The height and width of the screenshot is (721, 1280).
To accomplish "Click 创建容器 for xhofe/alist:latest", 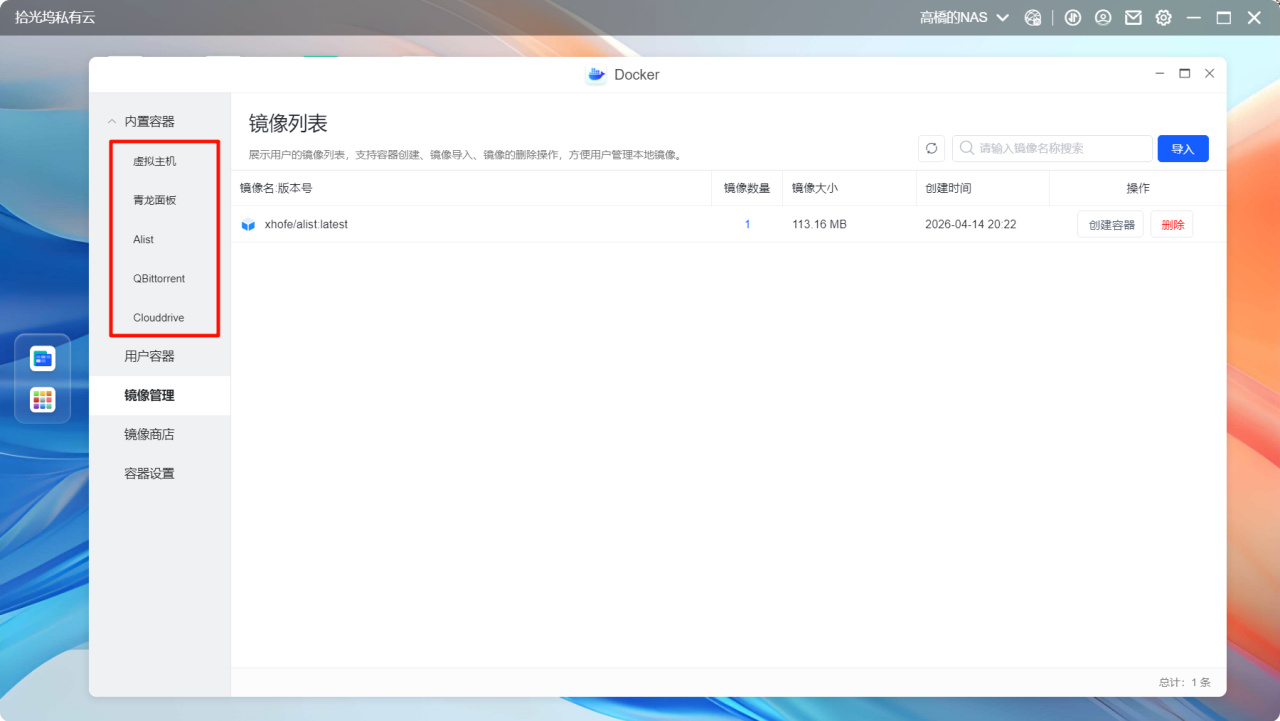I will (x=1110, y=225).
